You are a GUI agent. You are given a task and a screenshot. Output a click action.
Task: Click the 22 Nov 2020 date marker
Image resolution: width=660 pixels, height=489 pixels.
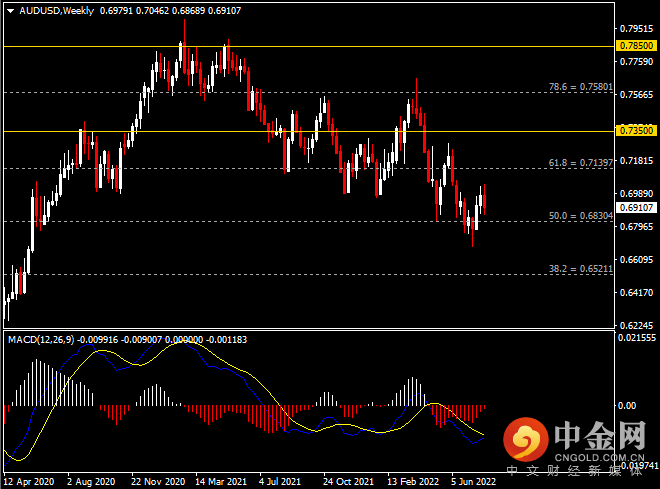(158, 481)
